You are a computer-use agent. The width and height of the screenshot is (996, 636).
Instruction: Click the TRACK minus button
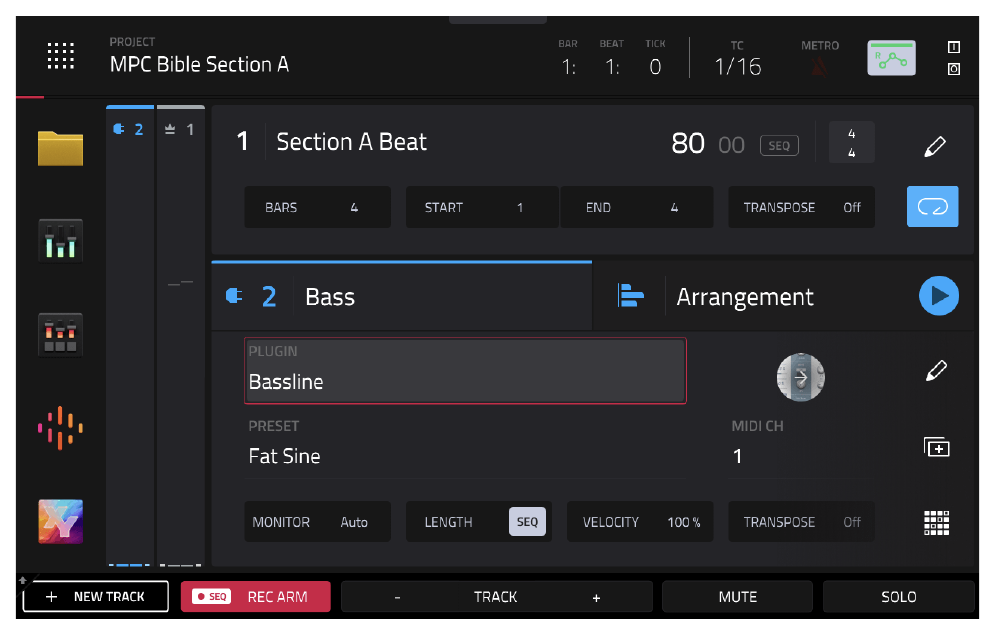point(397,597)
